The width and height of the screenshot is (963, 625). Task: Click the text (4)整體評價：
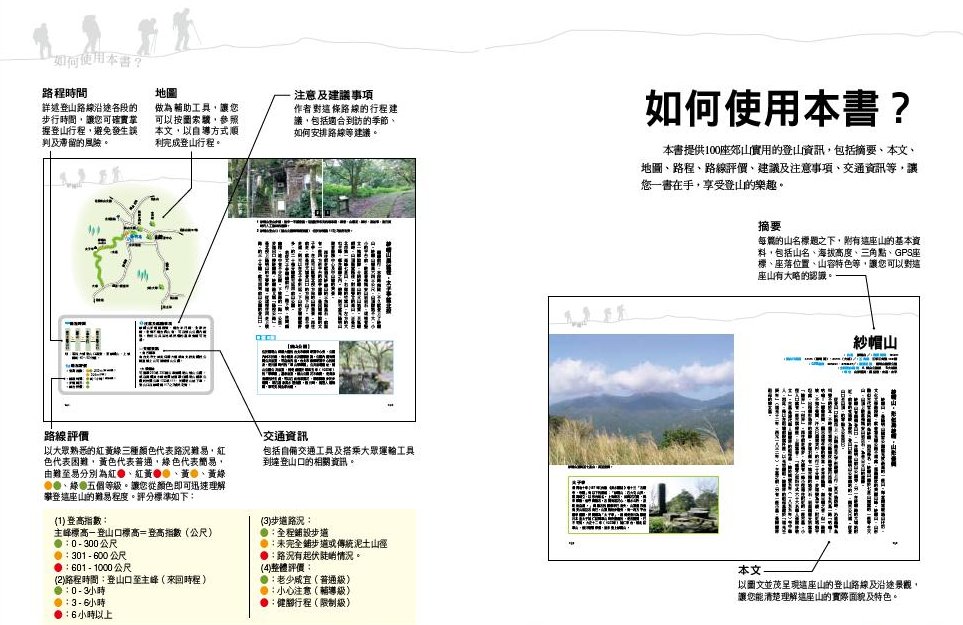point(286,567)
